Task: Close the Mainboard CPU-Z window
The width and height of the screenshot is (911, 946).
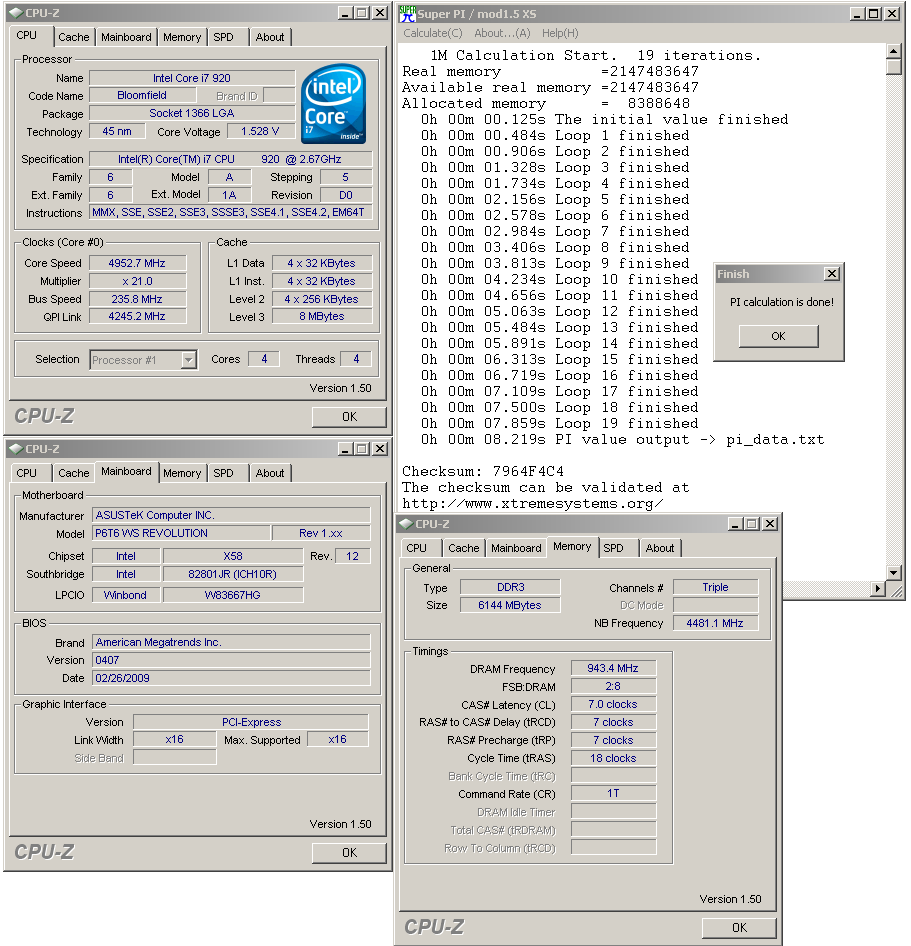Action: pos(379,449)
